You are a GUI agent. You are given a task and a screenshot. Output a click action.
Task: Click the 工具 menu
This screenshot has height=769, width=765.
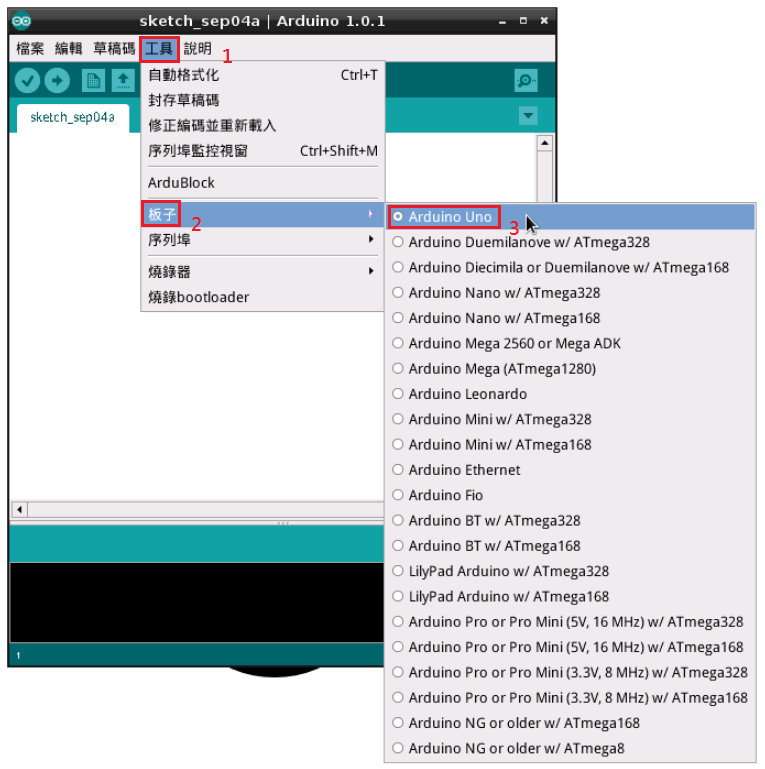point(159,49)
